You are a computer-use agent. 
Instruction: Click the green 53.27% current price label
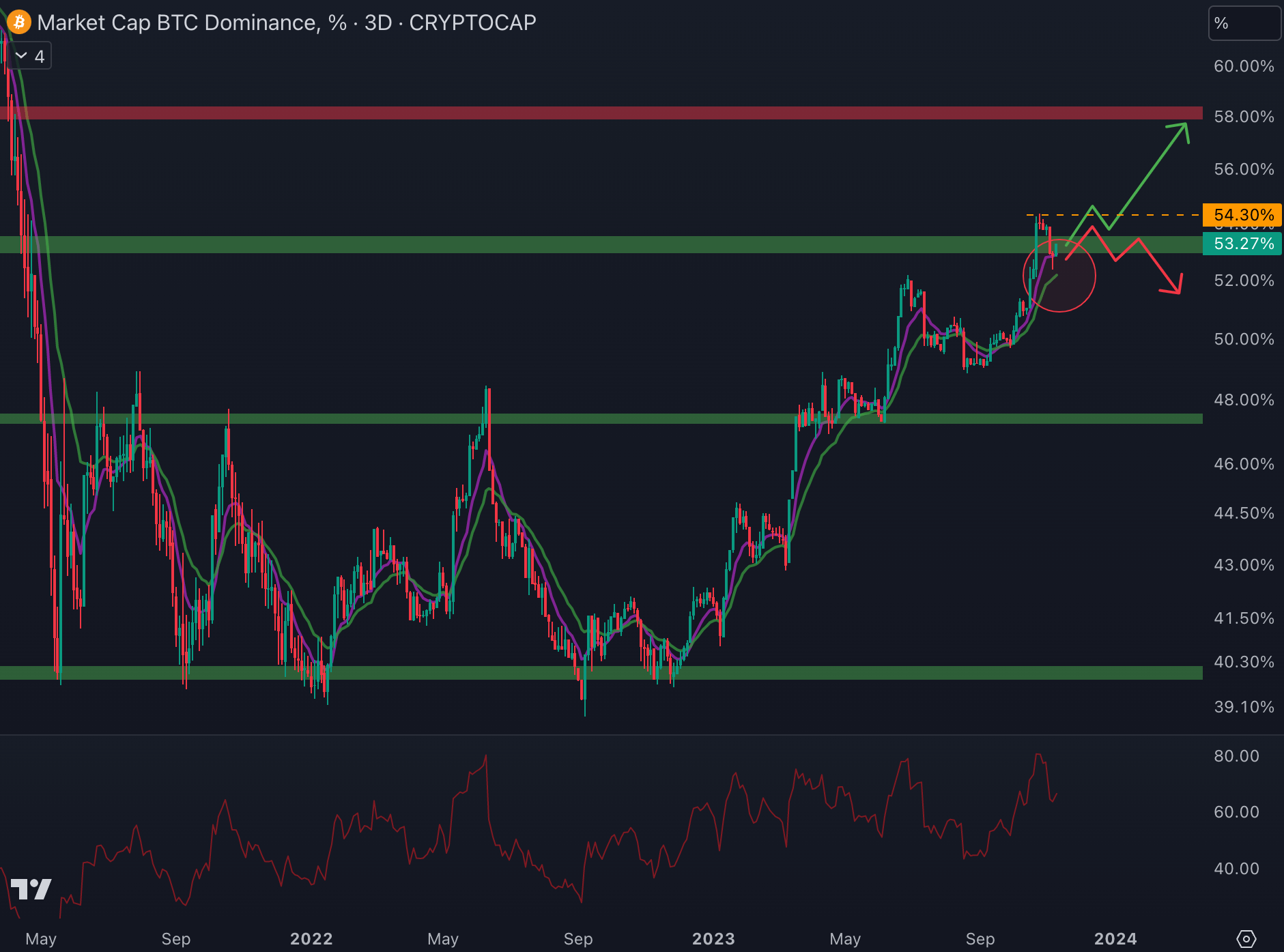point(1242,244)
